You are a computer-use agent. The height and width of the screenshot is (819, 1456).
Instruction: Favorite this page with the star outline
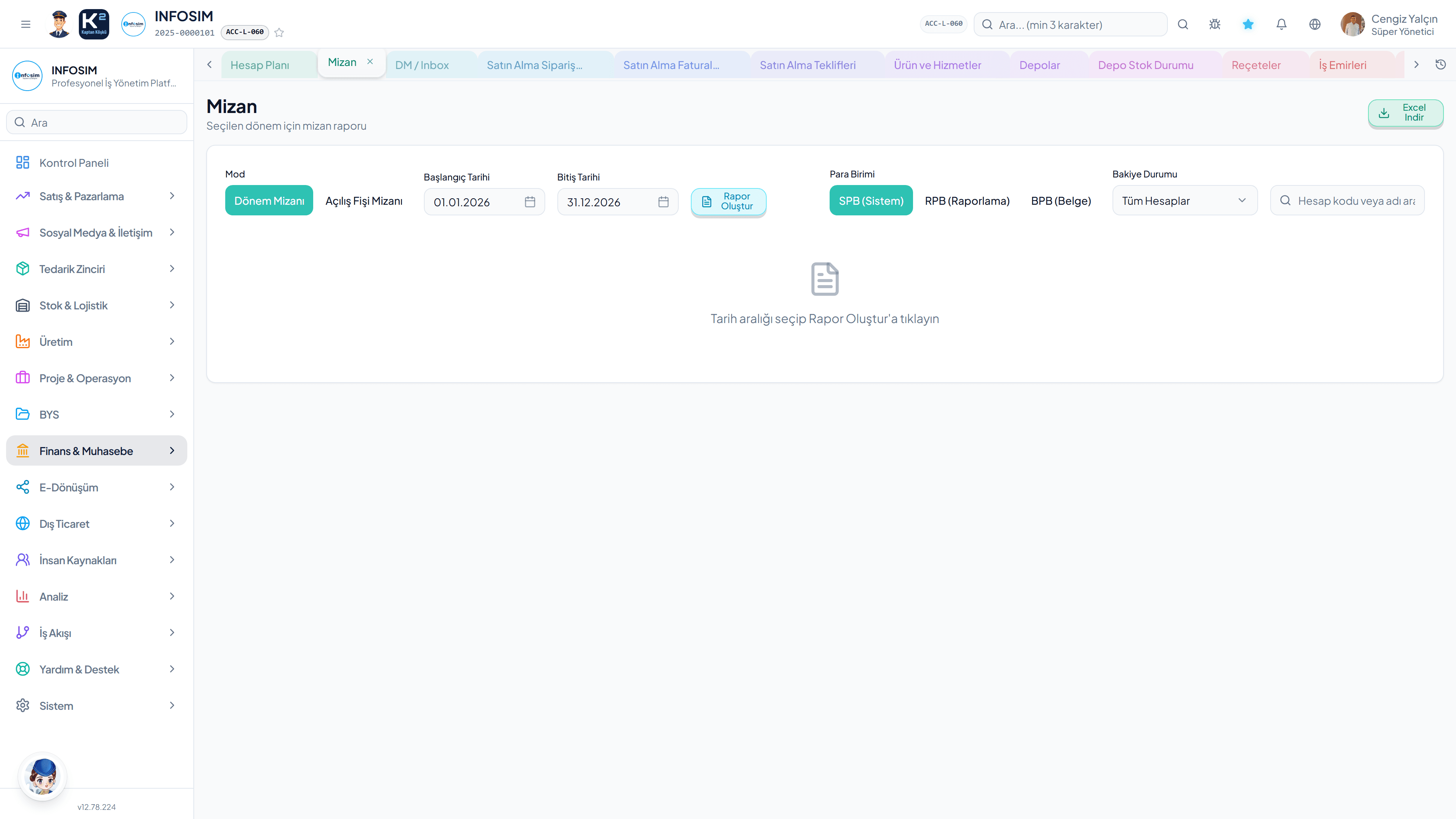pyautogui.click(x=279, y=33)
